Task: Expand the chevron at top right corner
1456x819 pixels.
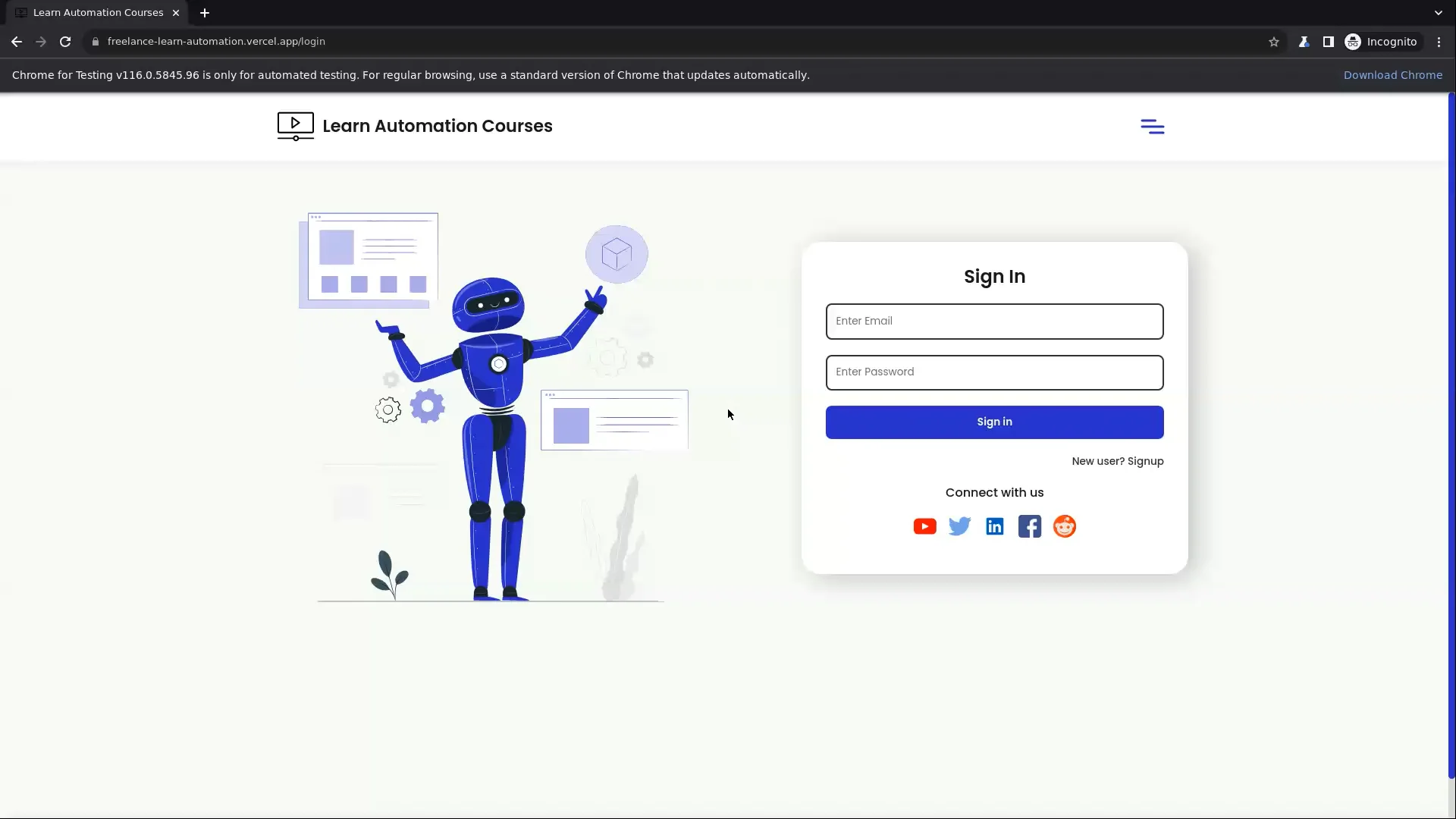Action: click(x=1438, y=12)
